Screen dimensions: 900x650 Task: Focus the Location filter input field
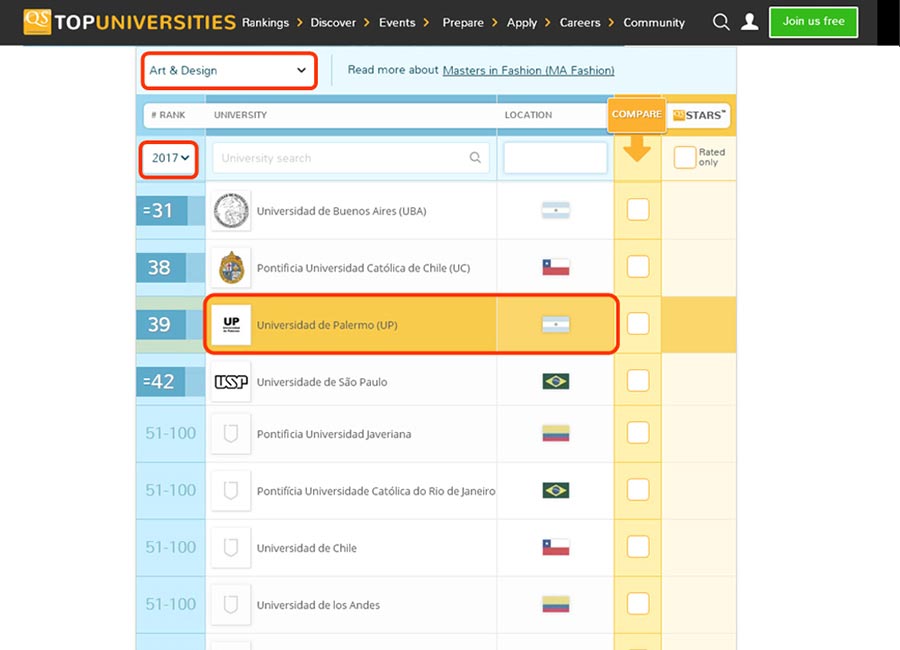[x=555, y=158]
